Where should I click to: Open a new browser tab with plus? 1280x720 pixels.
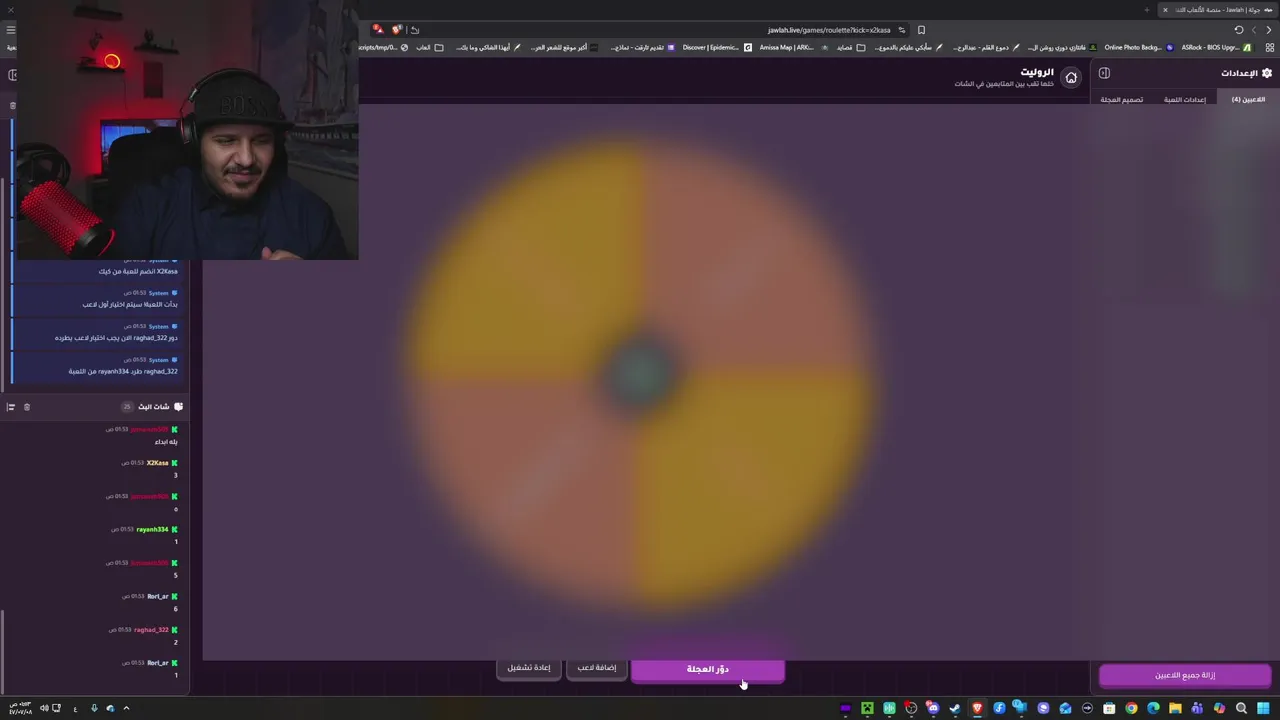tap(1146, 10)
